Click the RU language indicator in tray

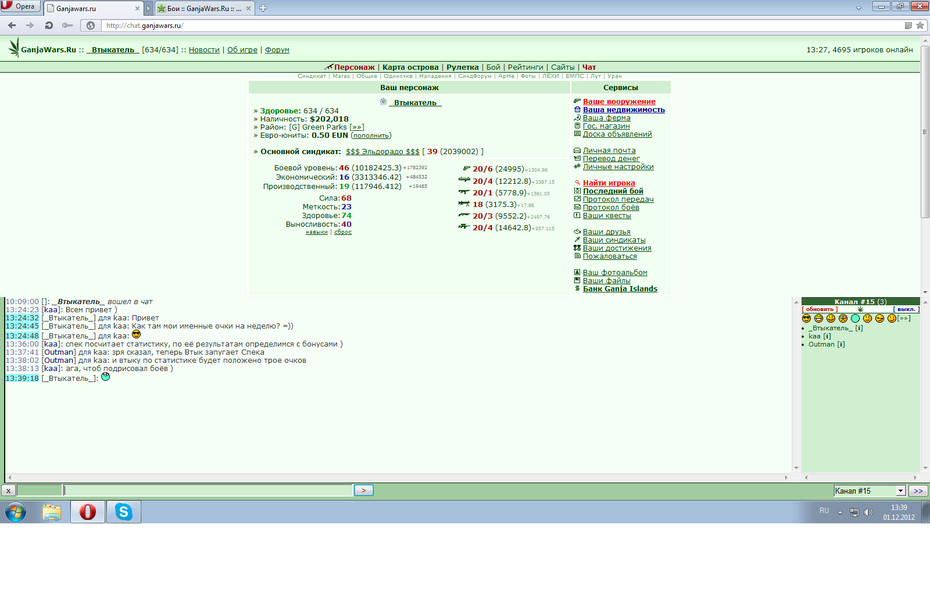click(824, 510)
